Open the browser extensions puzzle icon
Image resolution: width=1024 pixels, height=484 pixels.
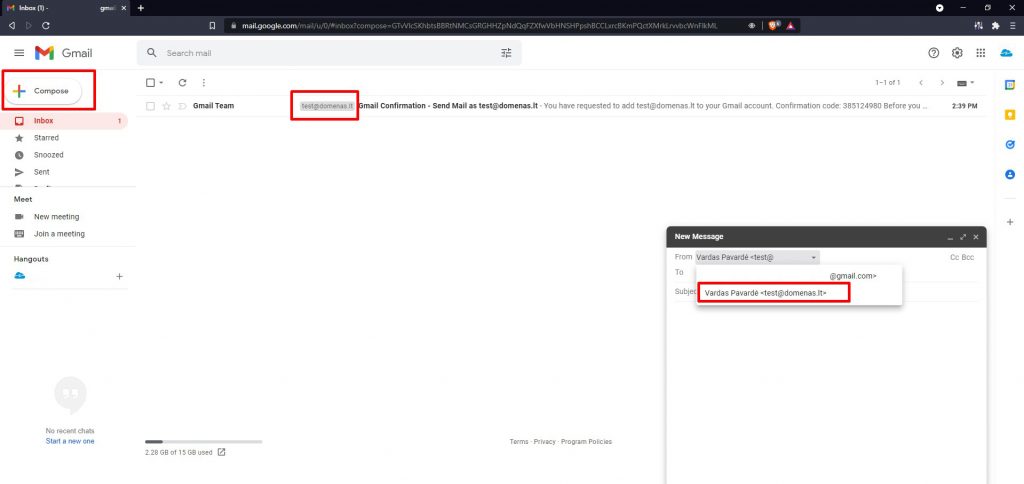(x=995, y=25)
